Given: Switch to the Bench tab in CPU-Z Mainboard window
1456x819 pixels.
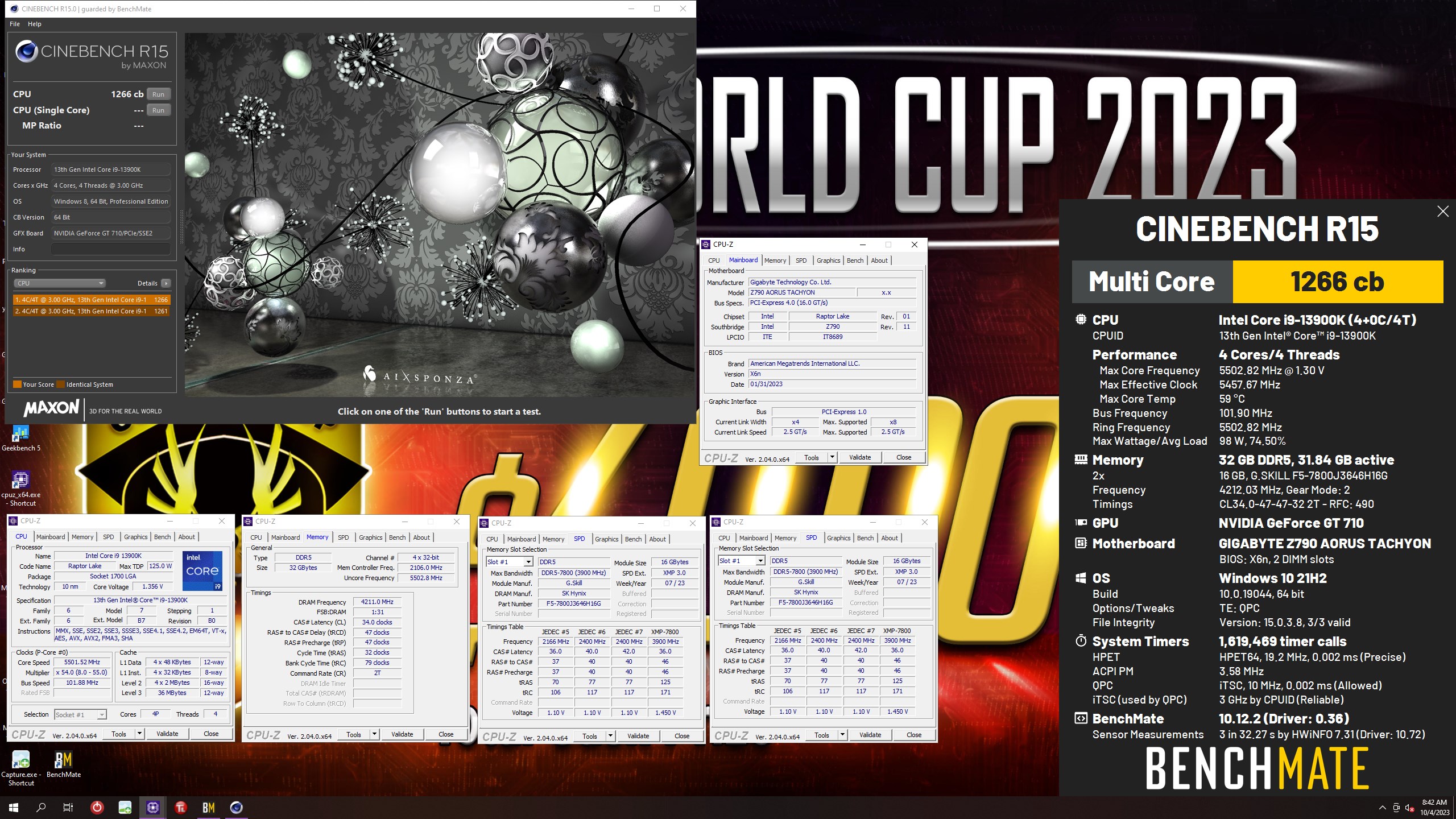Looking at the screenshot, I should point(855,260).
